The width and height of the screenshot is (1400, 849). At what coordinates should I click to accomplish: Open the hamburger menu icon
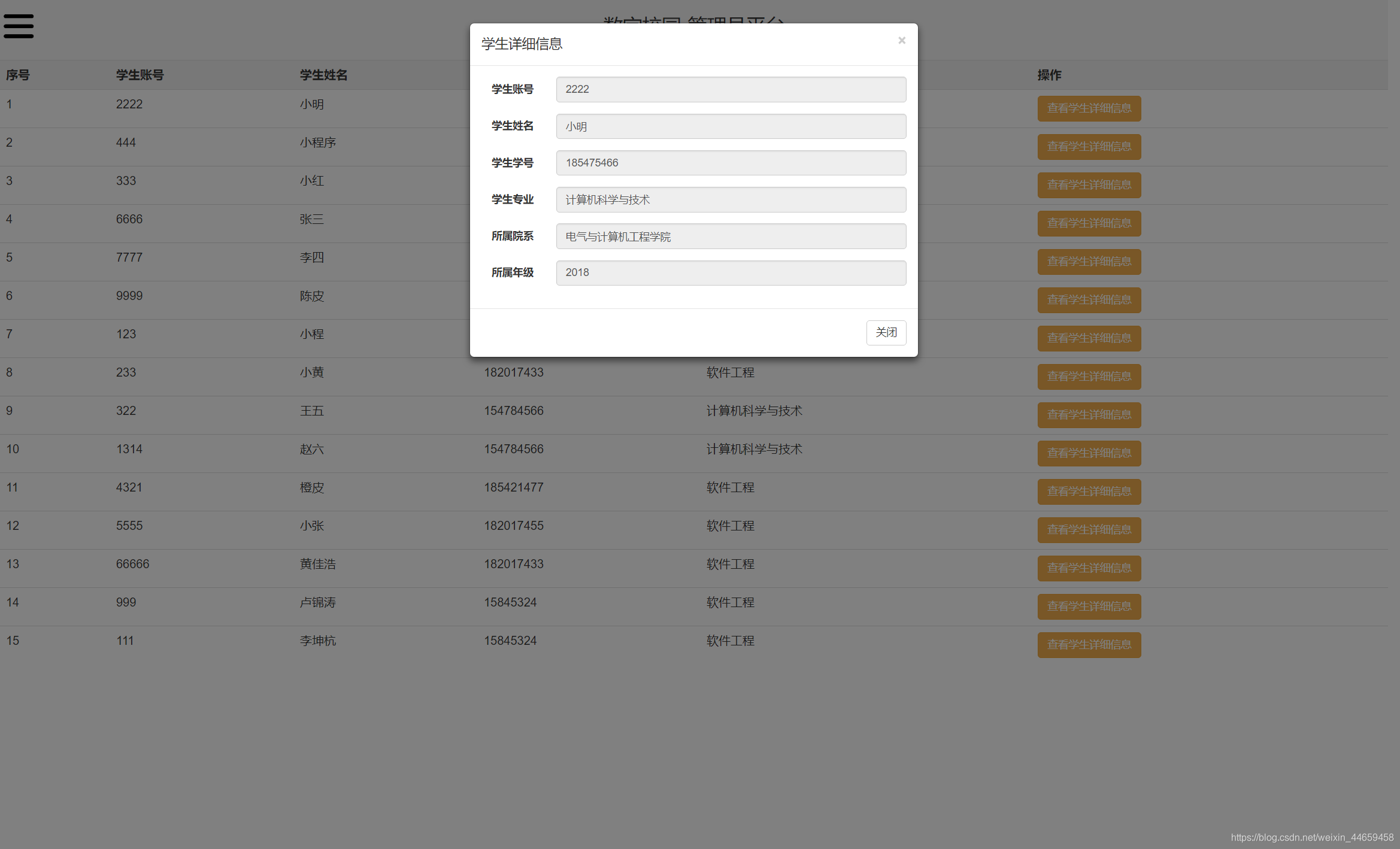coord(19,26)
